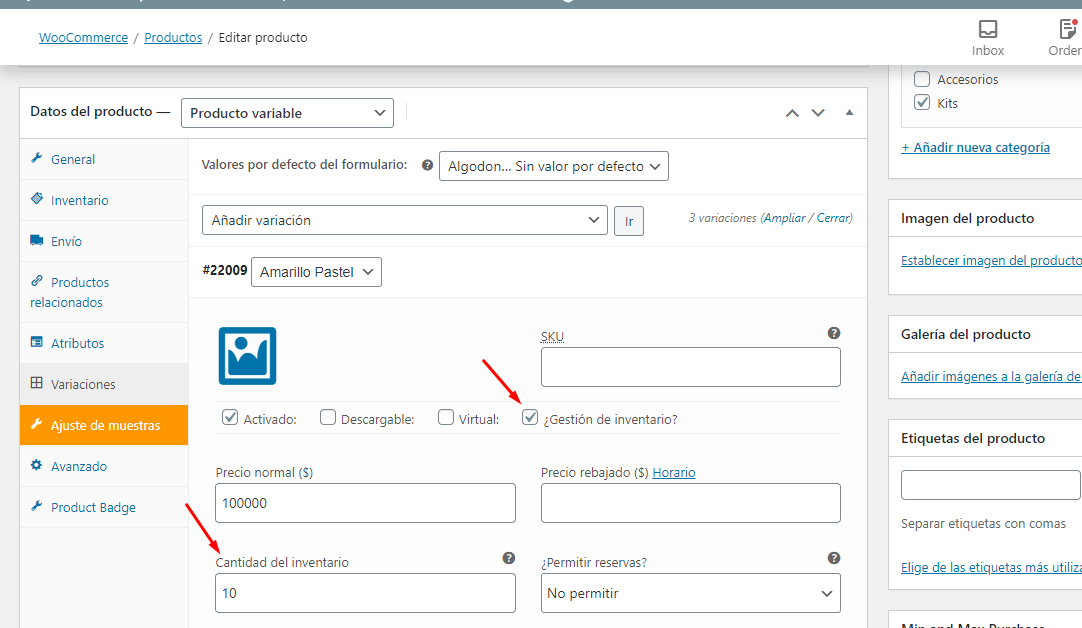The width and height of the screenshot is (1082, 628).
Task: Expand the Amarillo Pastel attribute dropdown
Action: coord(316,272)
